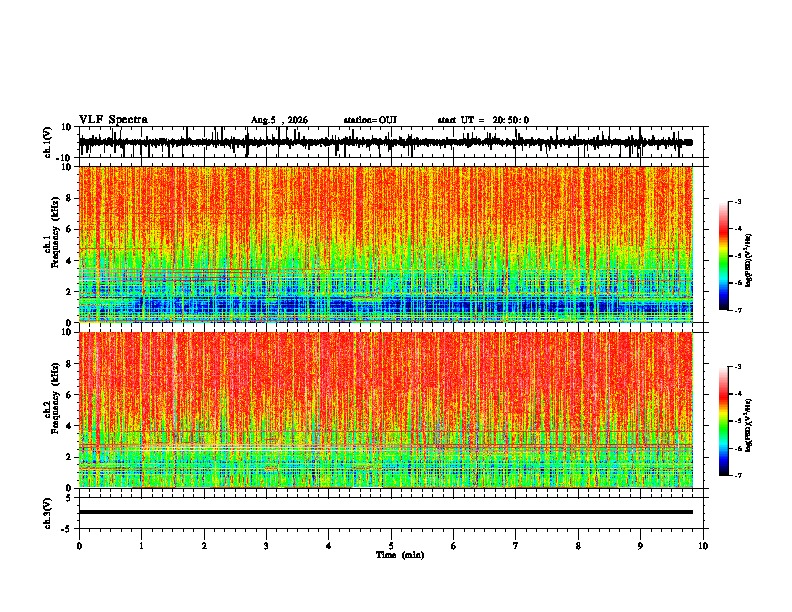Click the ch.1 log(PSD) colorbar label
Viewport: 792px width, 612px height.
[x=749, y=261]
